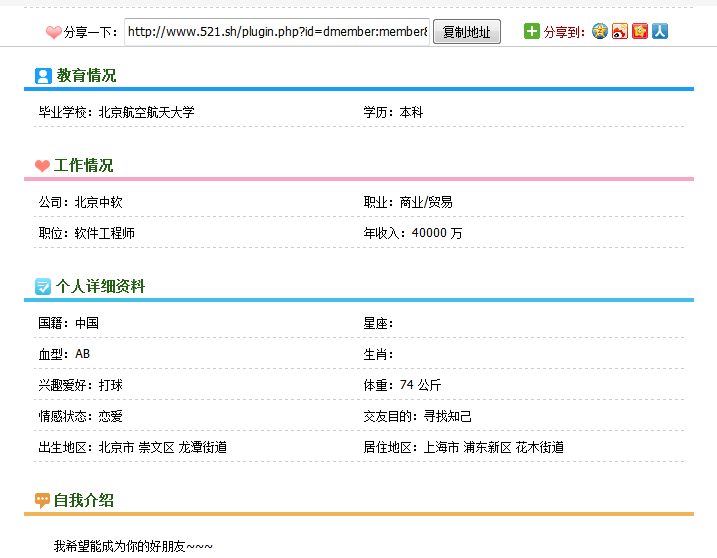
Task: Click the hobby value 打球
Action: (111, 385)
